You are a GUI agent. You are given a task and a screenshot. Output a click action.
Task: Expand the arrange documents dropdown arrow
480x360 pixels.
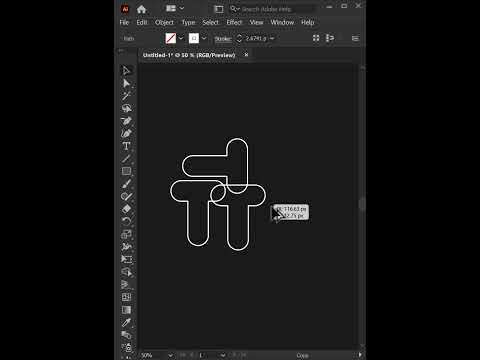click(x=182, y=8)
